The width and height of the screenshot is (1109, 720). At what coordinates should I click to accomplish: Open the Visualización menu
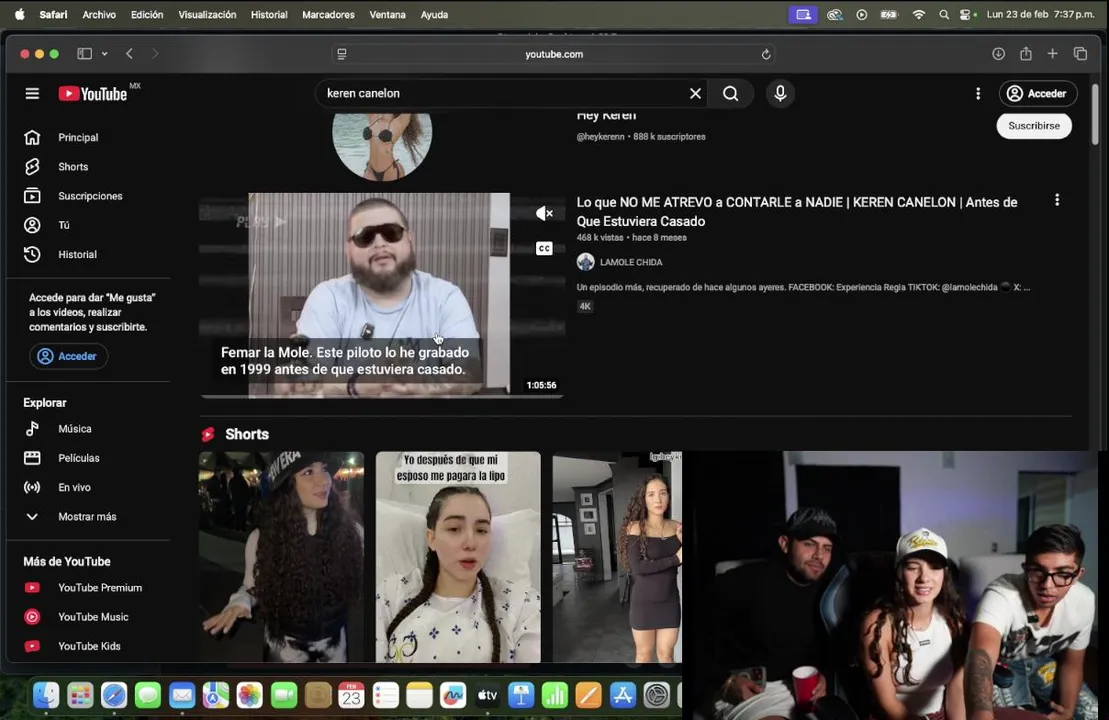(x=207, y=14)
